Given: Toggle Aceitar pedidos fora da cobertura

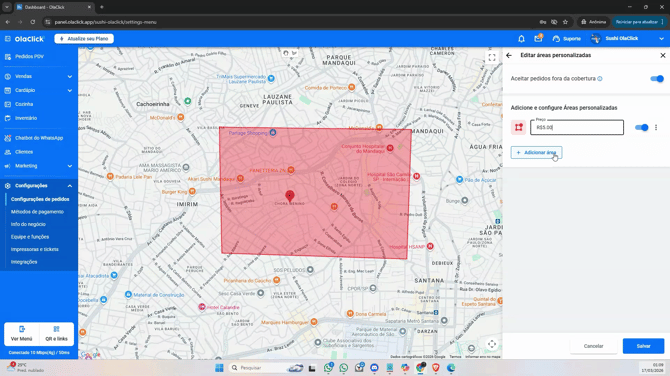Looking at the screenshot, I should pyautogui.click(x=657, y=79).
